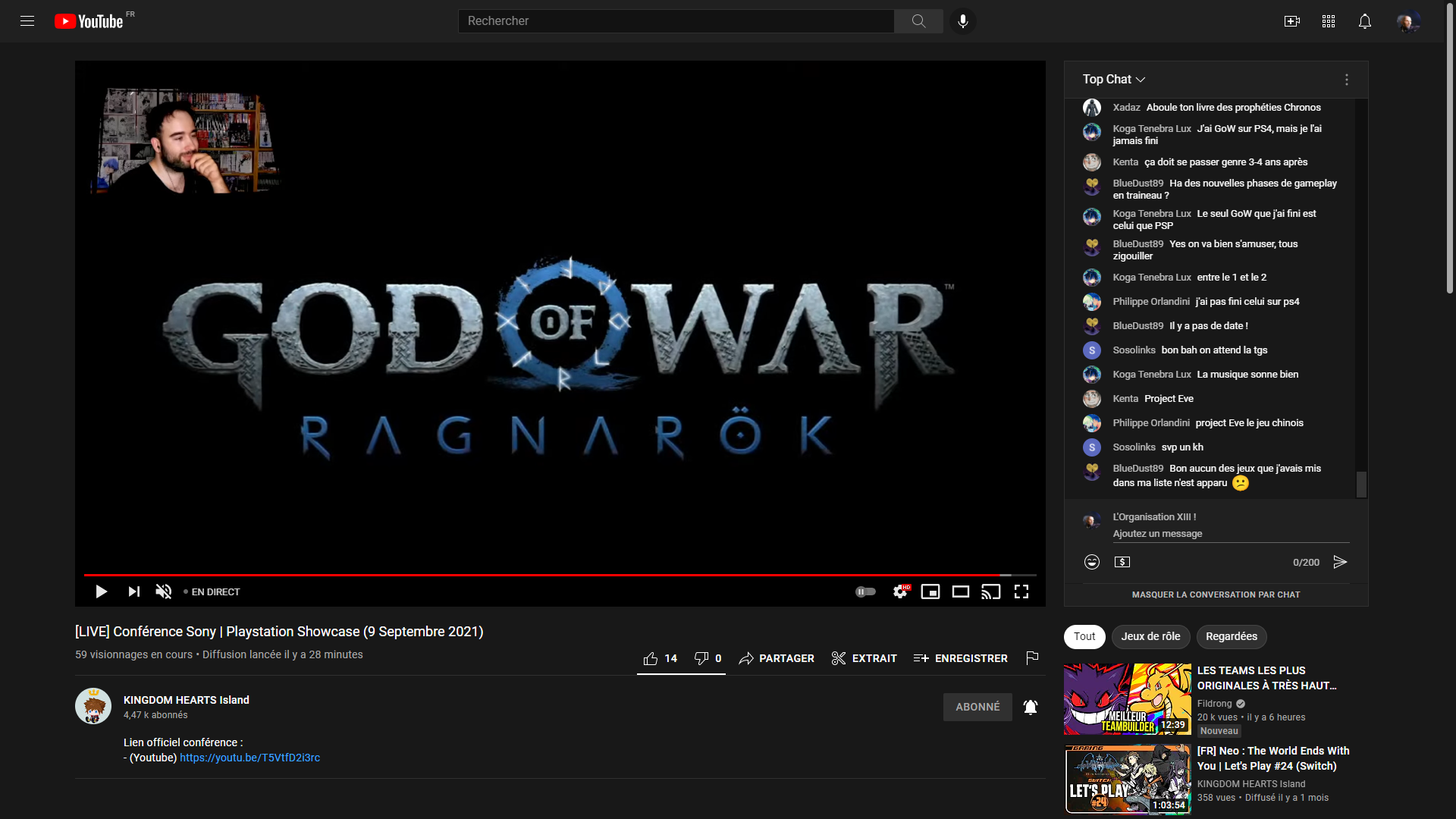
Task: Go to YouTube home via logo
Action: (x=89, y=21)
